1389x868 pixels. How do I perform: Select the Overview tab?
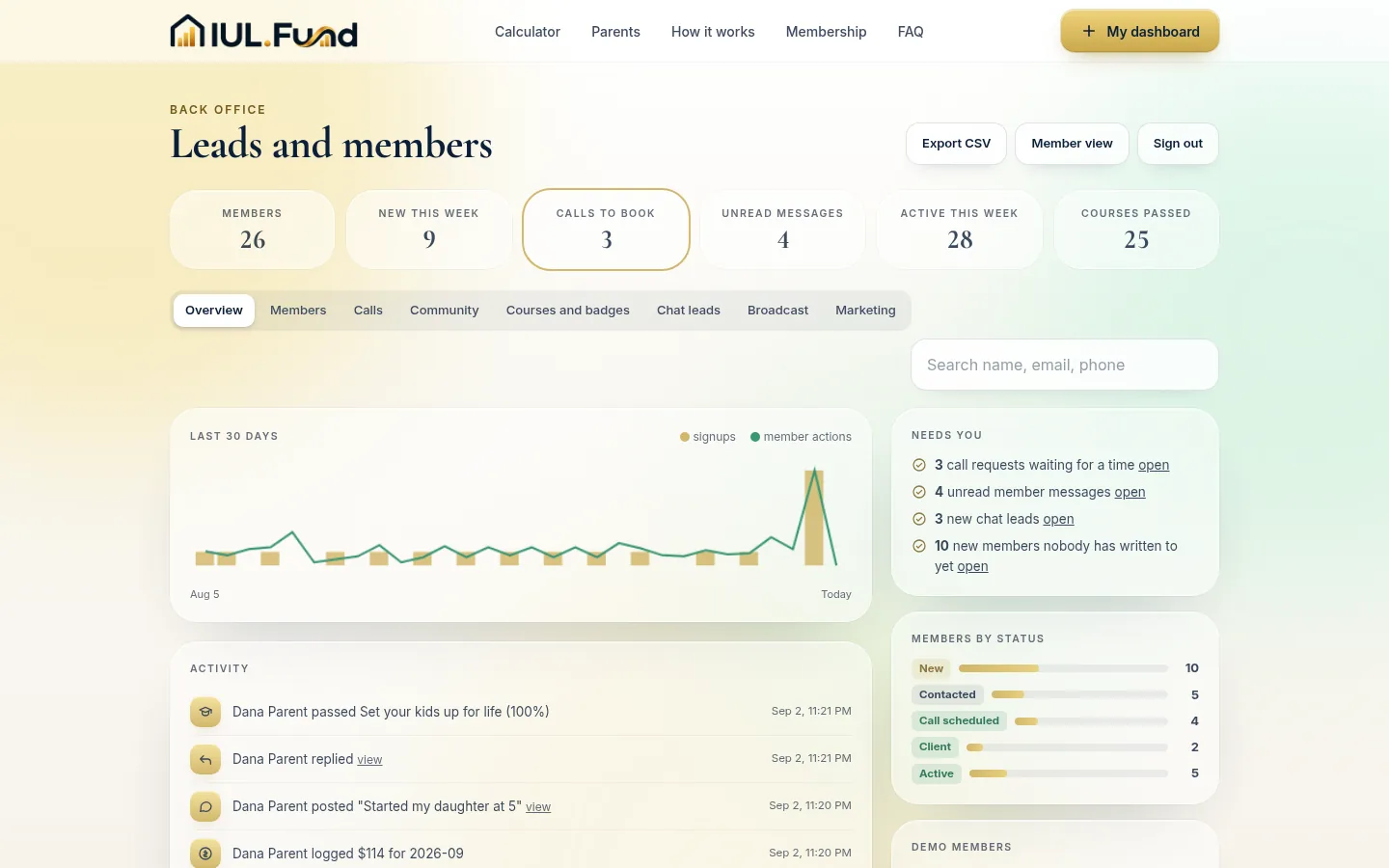point(214,311)
